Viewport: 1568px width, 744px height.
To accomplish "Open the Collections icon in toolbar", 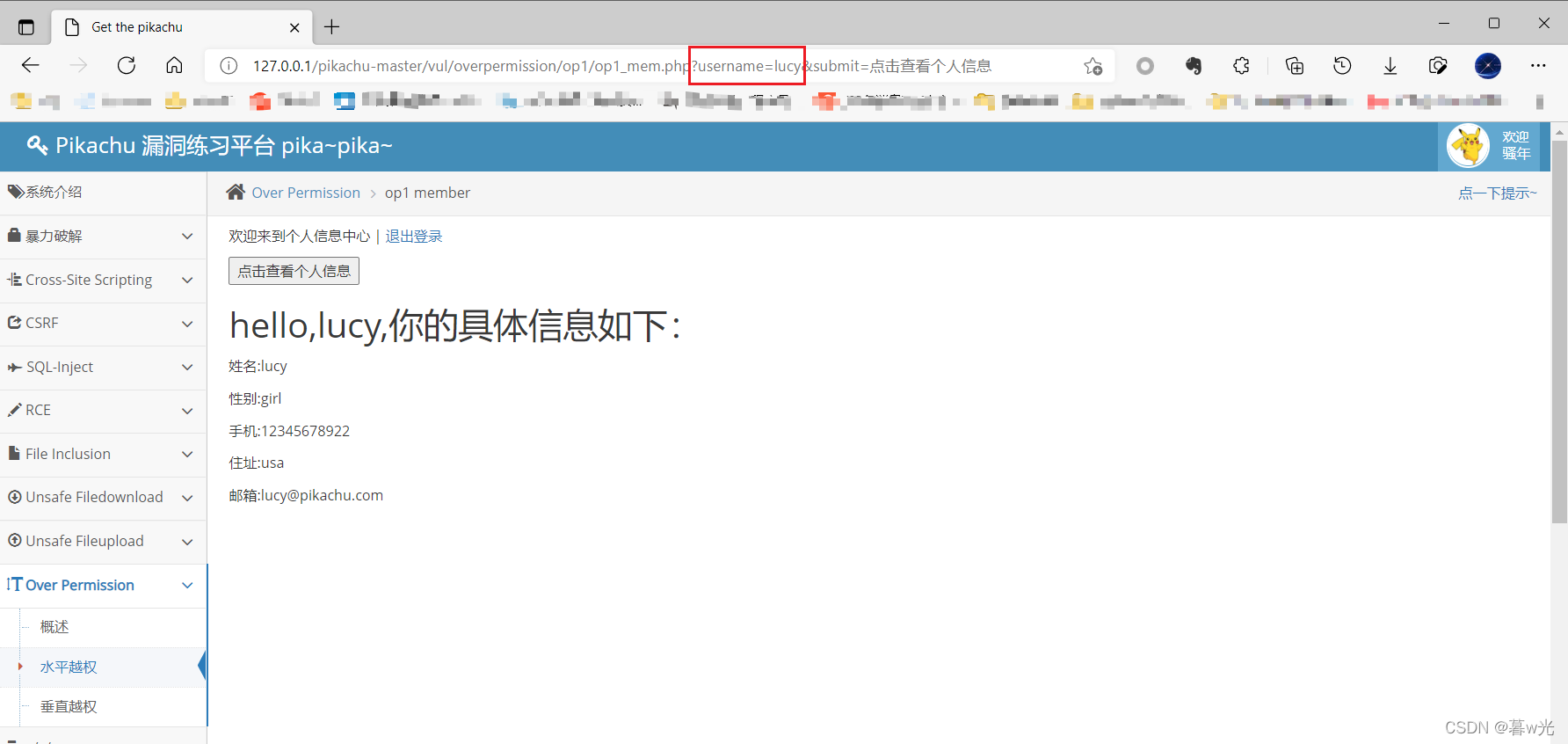I will (x=1294, y=65).
